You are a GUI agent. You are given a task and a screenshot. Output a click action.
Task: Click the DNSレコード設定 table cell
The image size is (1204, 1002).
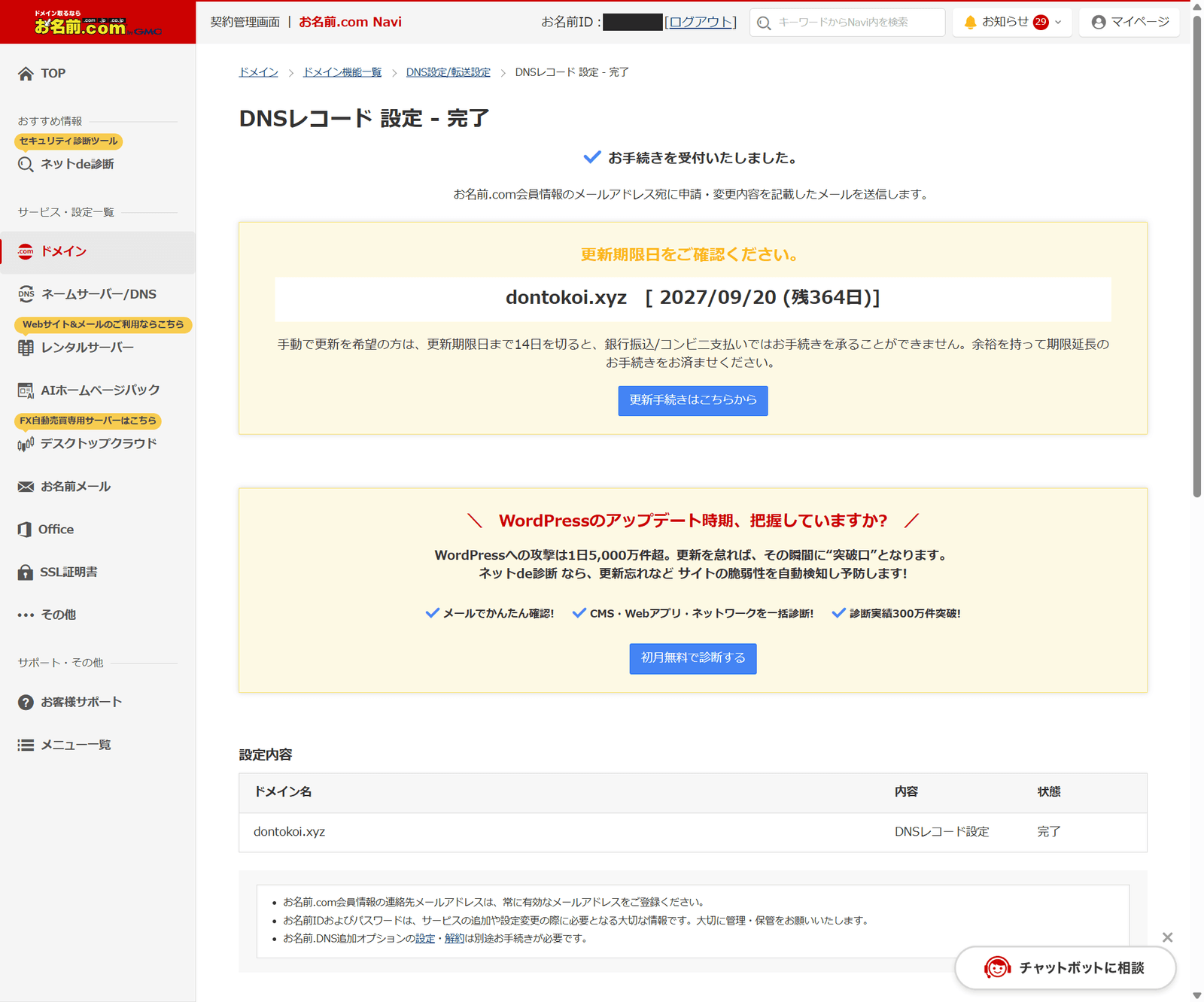tap(942, 832)
